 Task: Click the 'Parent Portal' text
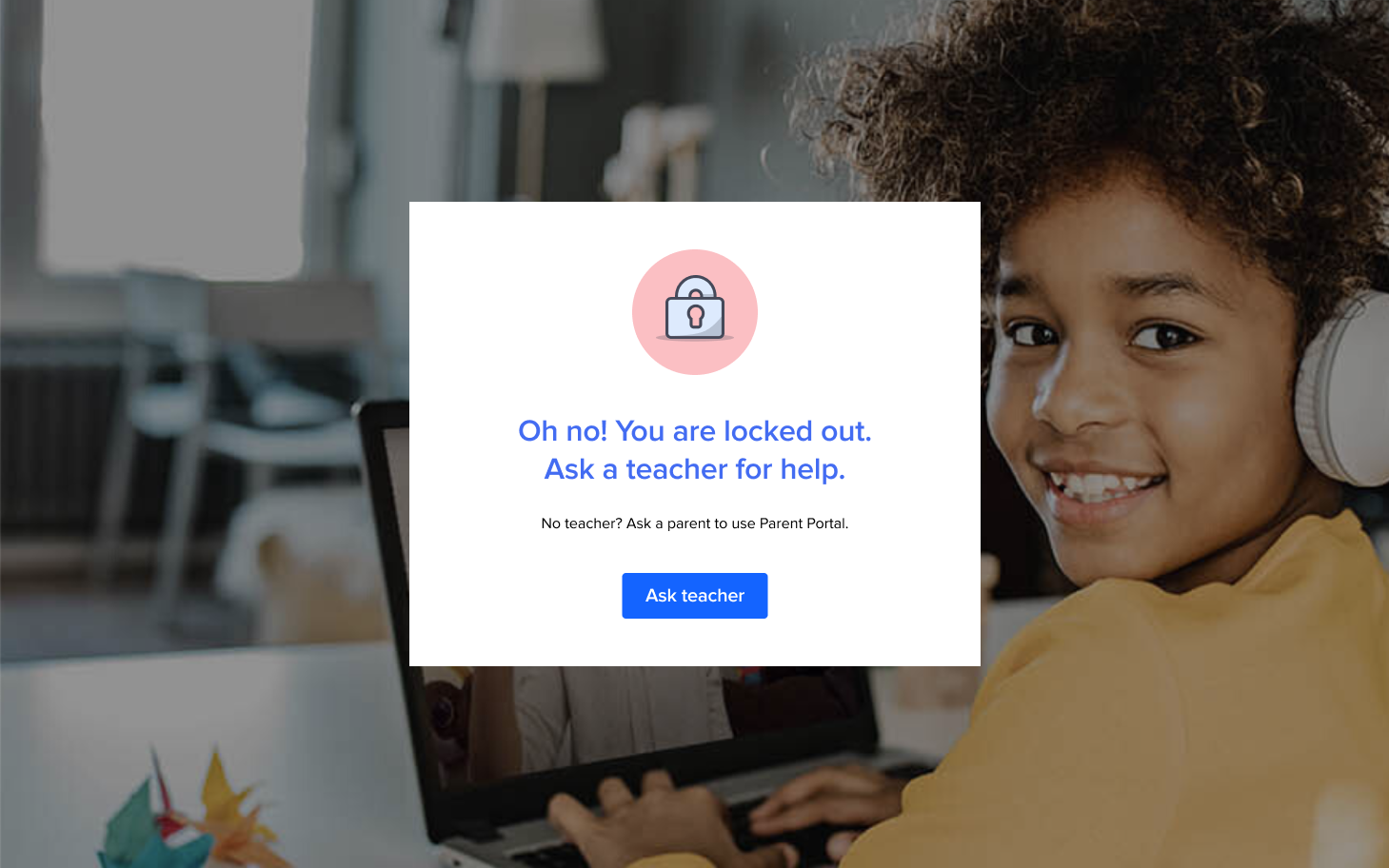(x=803, y=523)
